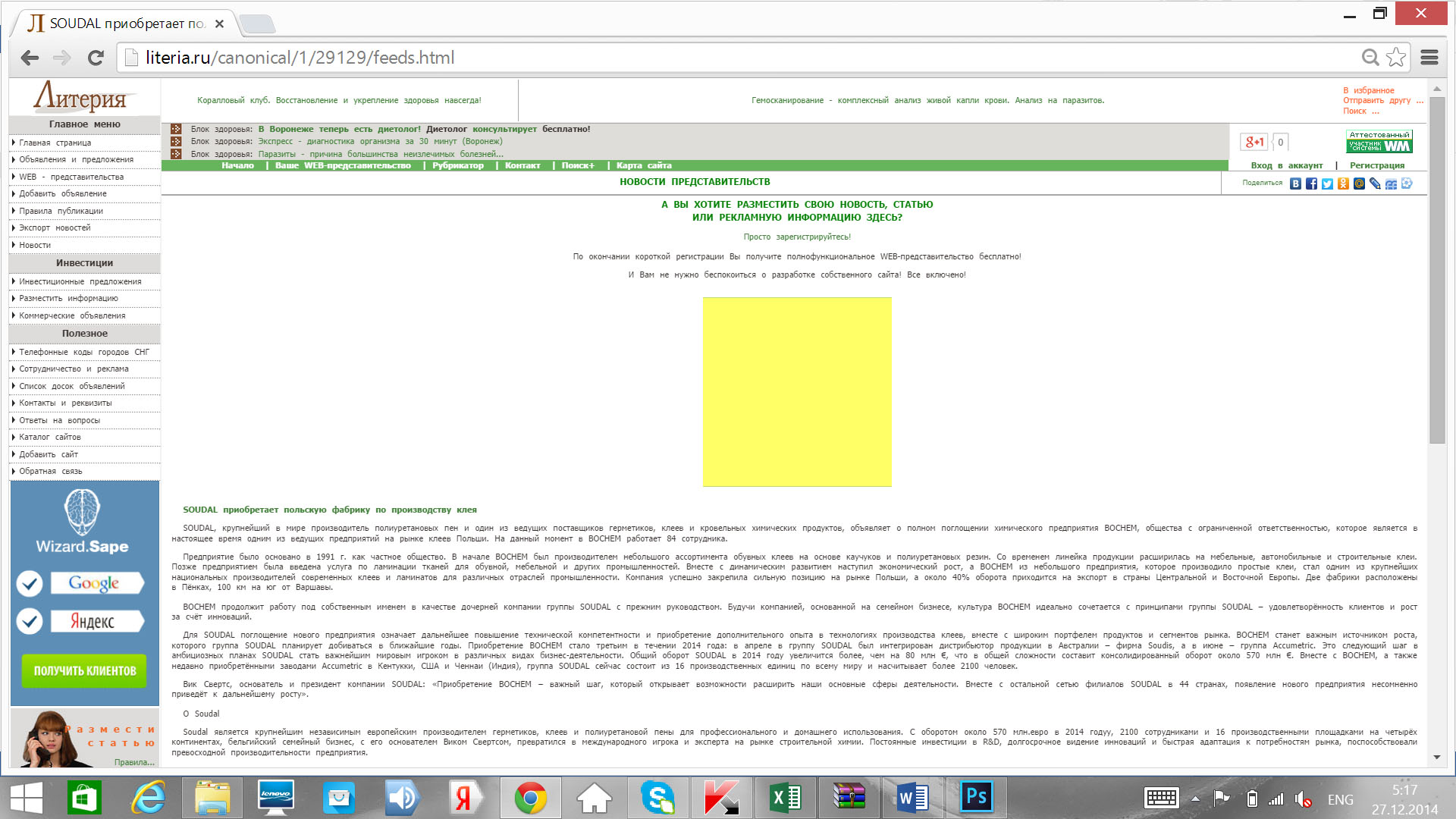Share the page on Twitter
Image resolution: width=1456 pixels, height=819 pixels.
click(1327, 184)
